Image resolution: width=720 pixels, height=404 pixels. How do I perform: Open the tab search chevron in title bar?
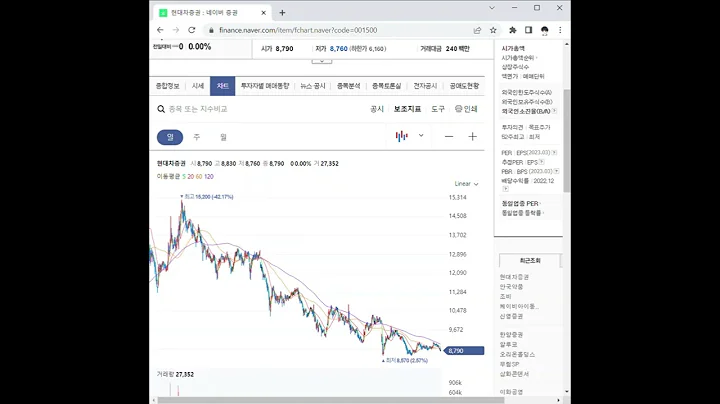(x=492, y=8)
